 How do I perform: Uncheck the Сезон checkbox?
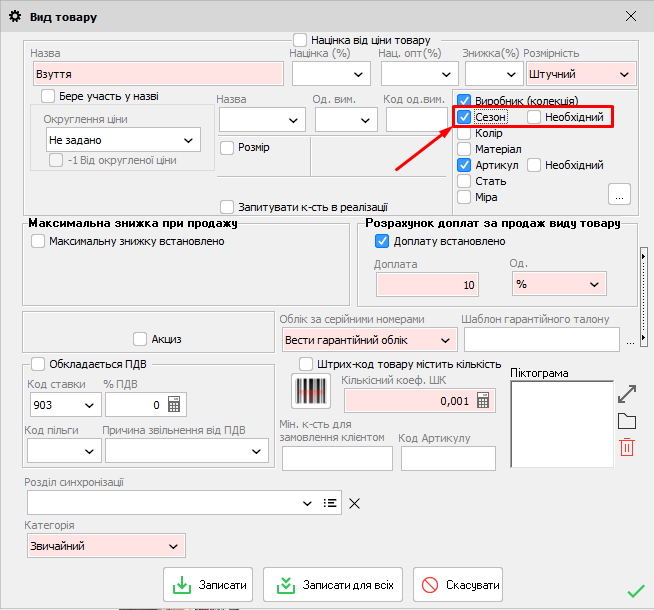click(x=465, y=117)
